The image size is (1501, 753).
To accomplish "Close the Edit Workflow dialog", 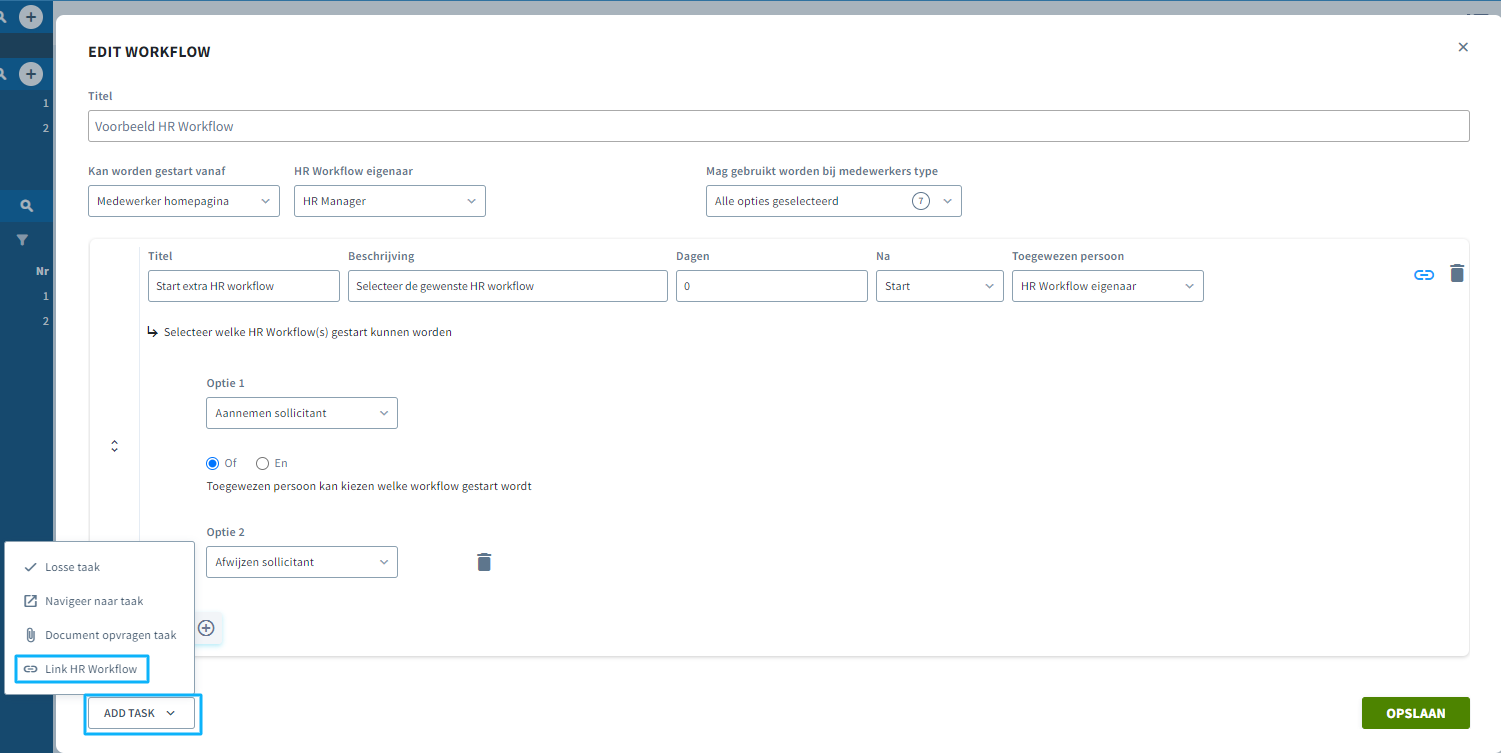I will [x=1463, y=47].
